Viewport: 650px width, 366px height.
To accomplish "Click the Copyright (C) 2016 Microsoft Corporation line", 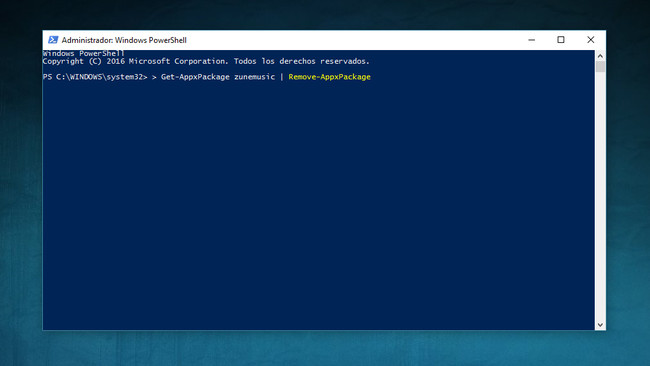I will point(206,61).
